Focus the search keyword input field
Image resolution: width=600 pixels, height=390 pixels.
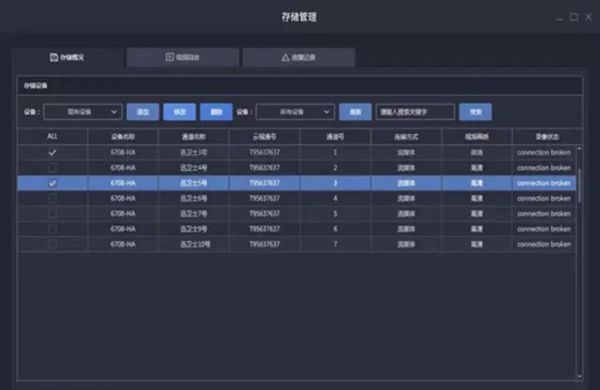tap(415, 112)
